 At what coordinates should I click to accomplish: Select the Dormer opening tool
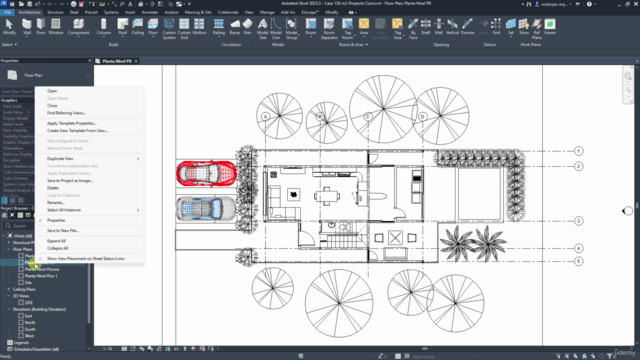tap(467, 27)
